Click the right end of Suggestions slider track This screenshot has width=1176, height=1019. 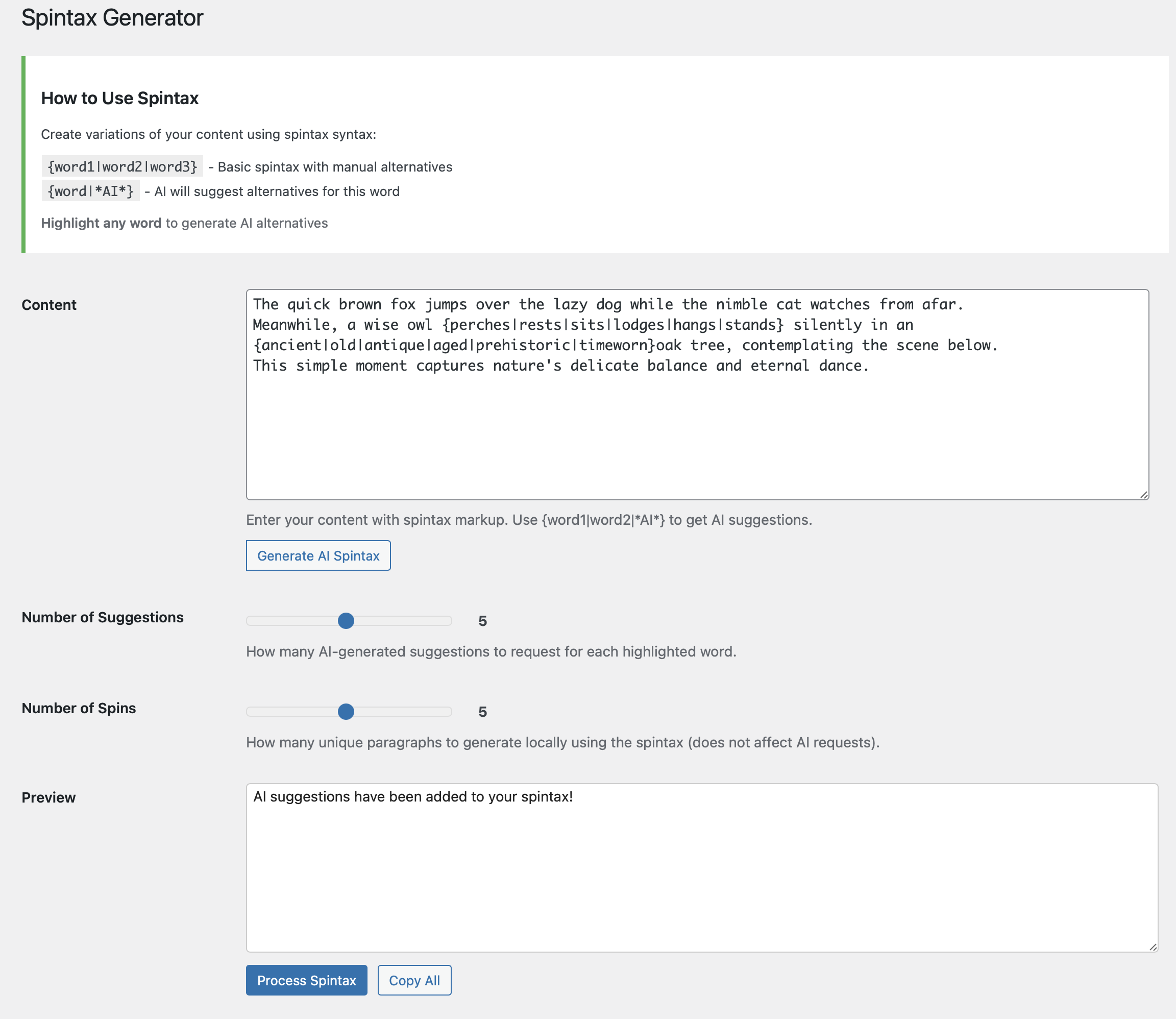[448, 620]
